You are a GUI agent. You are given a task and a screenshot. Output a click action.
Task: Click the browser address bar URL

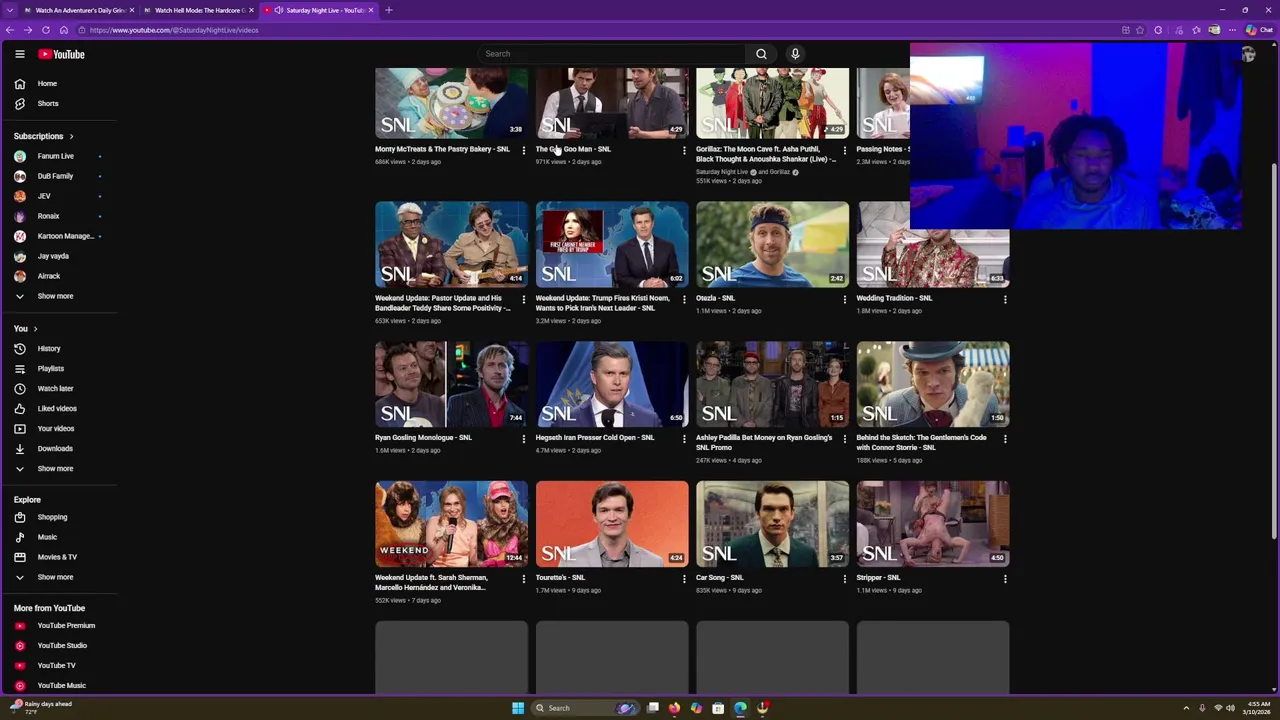(174, 30)
